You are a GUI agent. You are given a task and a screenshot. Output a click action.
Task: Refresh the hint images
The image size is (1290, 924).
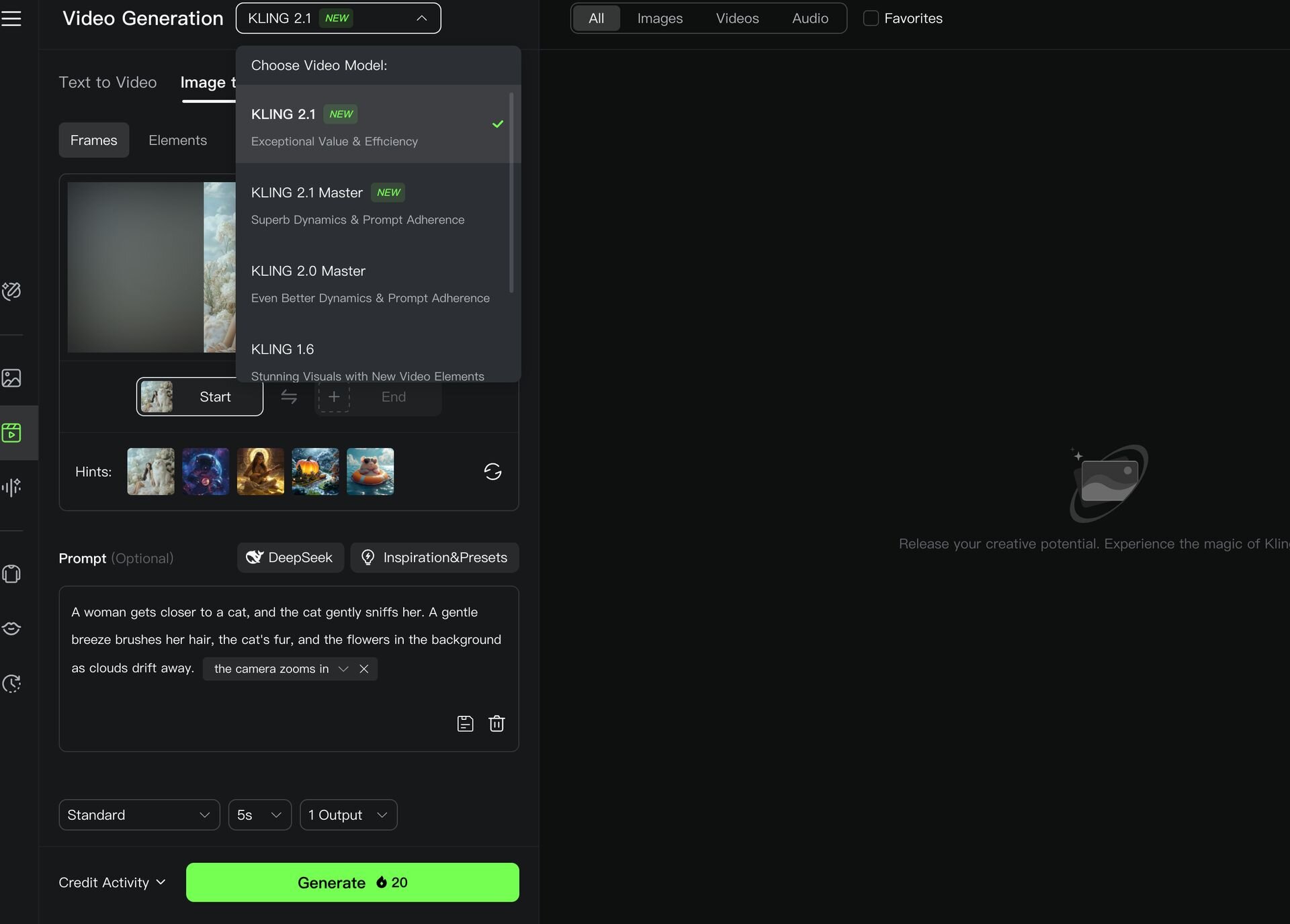pyautogui.click(x=492, y=471)
